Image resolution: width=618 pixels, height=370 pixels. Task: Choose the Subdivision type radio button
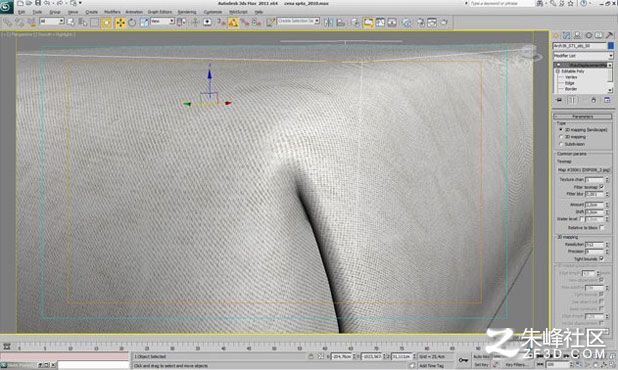pyautogui.click(x=560, y=144)
